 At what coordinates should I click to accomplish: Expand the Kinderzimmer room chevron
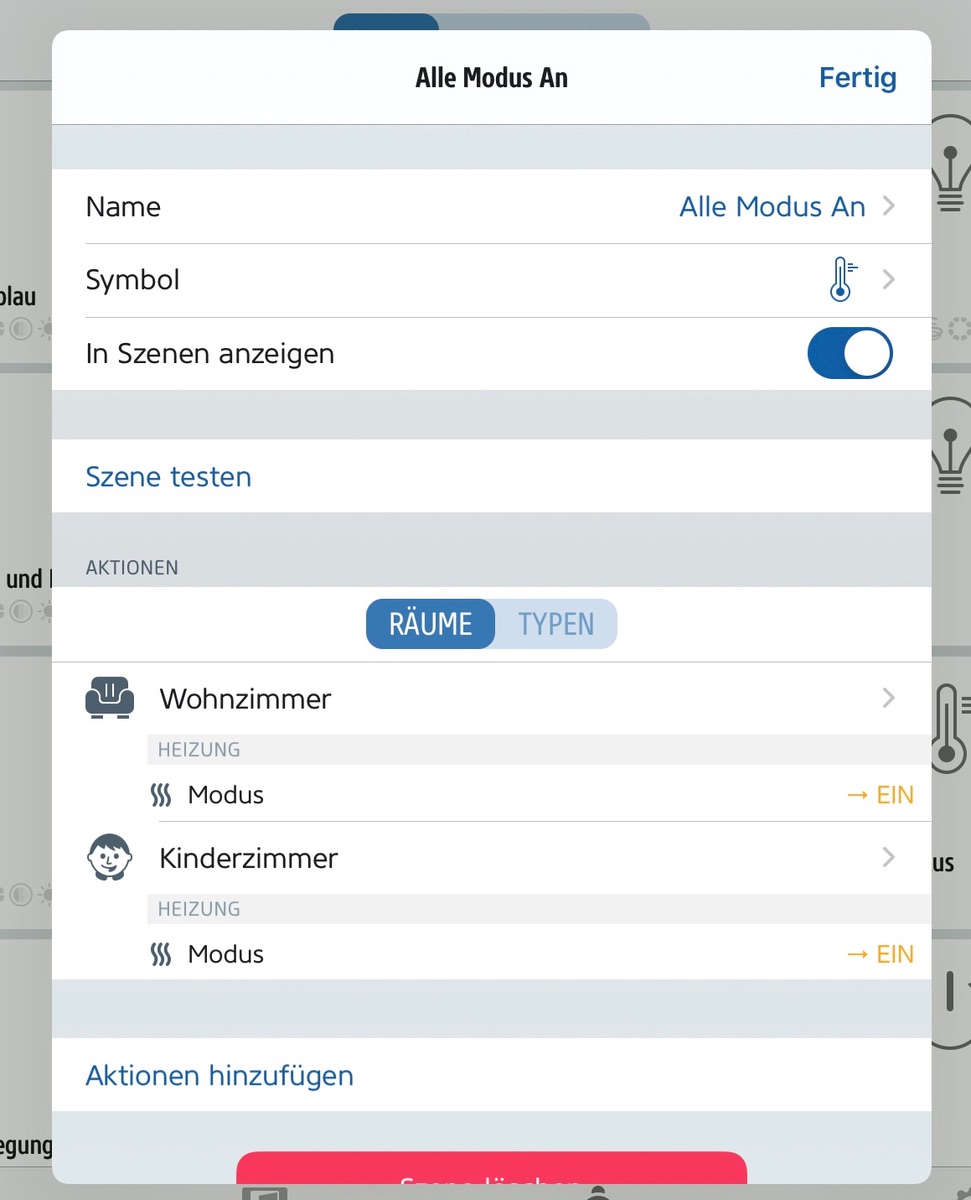[x=888, y=858]
